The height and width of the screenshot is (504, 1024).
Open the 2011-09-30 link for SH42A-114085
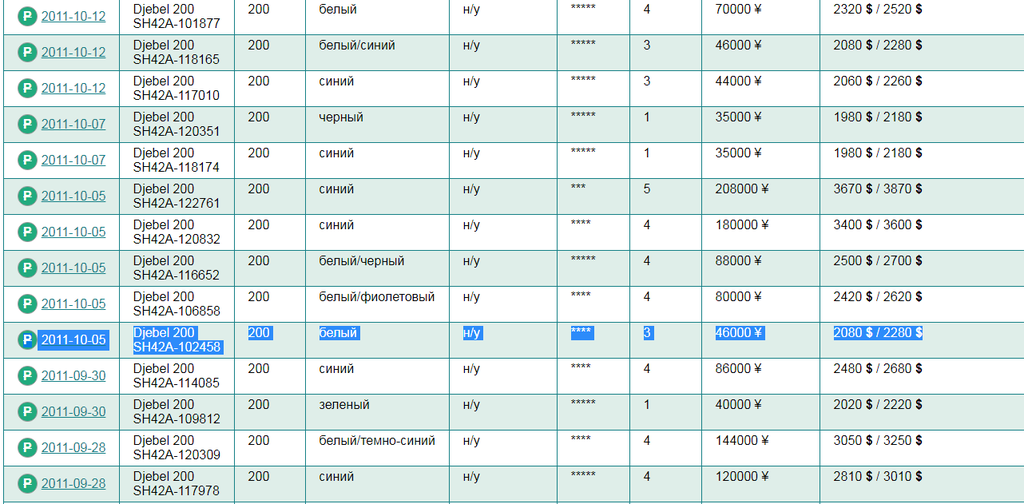tap(73, 376)
